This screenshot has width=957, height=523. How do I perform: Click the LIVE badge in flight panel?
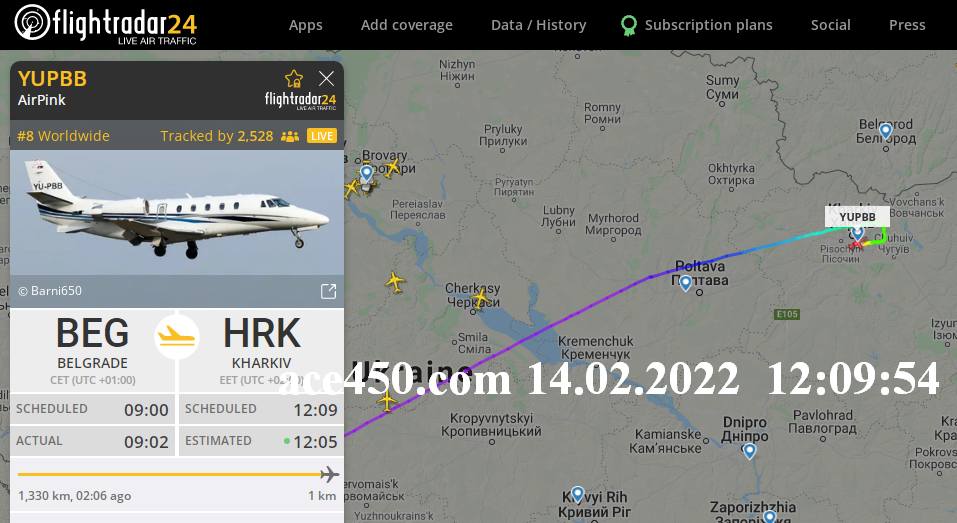pyautogui.click(x=322, y=135)
